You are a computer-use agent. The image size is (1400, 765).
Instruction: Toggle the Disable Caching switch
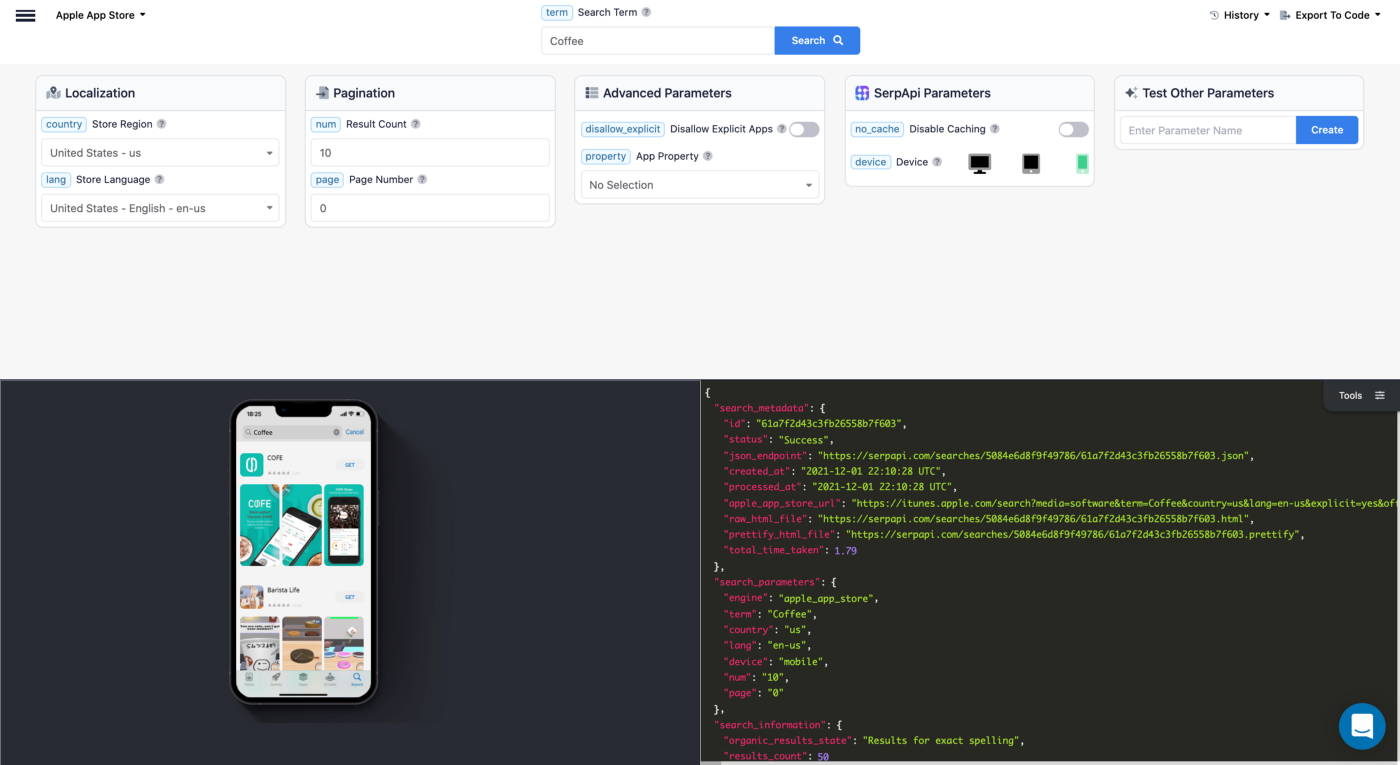coord(1073,129)
